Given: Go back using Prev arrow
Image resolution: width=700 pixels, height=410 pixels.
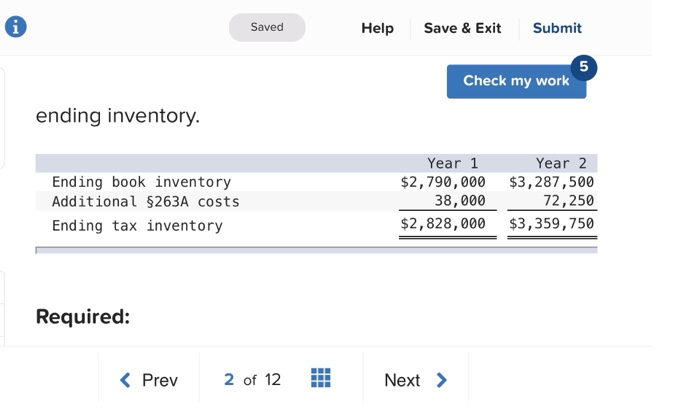Looking at the screenshot, I should (x=125, y=380).
